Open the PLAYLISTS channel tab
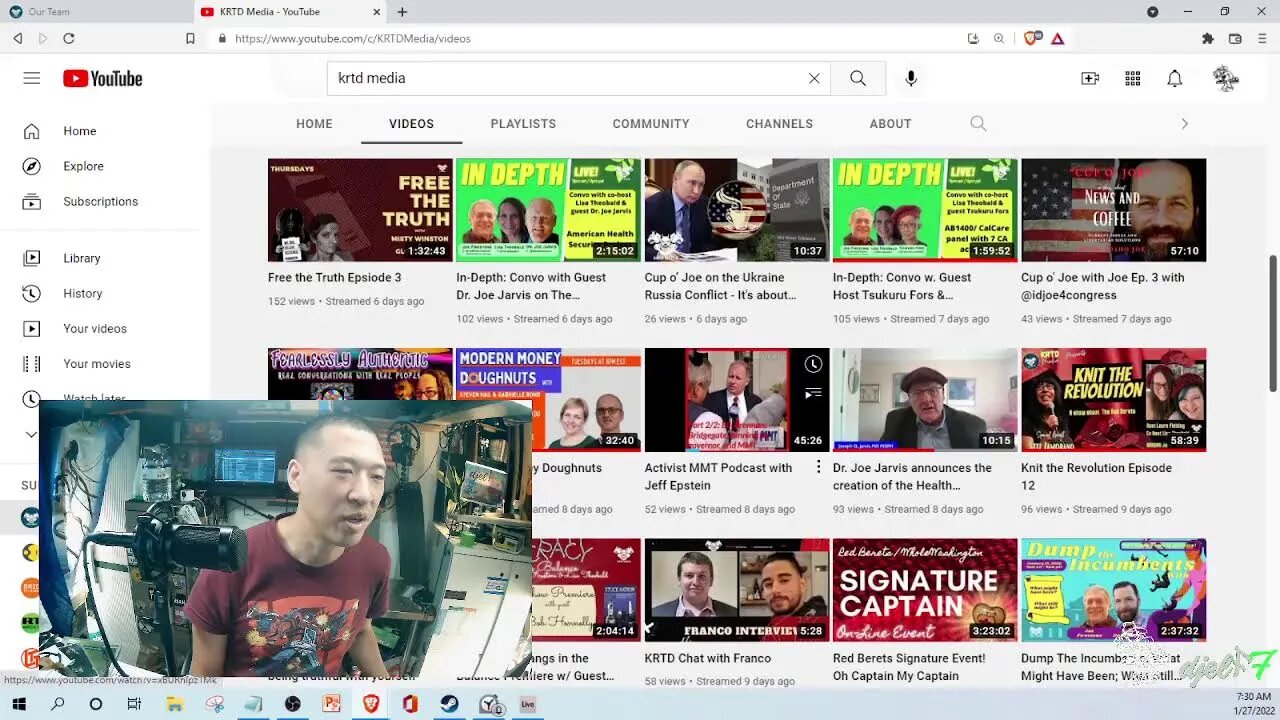This screenshot has height=720, width=1280. (523, 124)
